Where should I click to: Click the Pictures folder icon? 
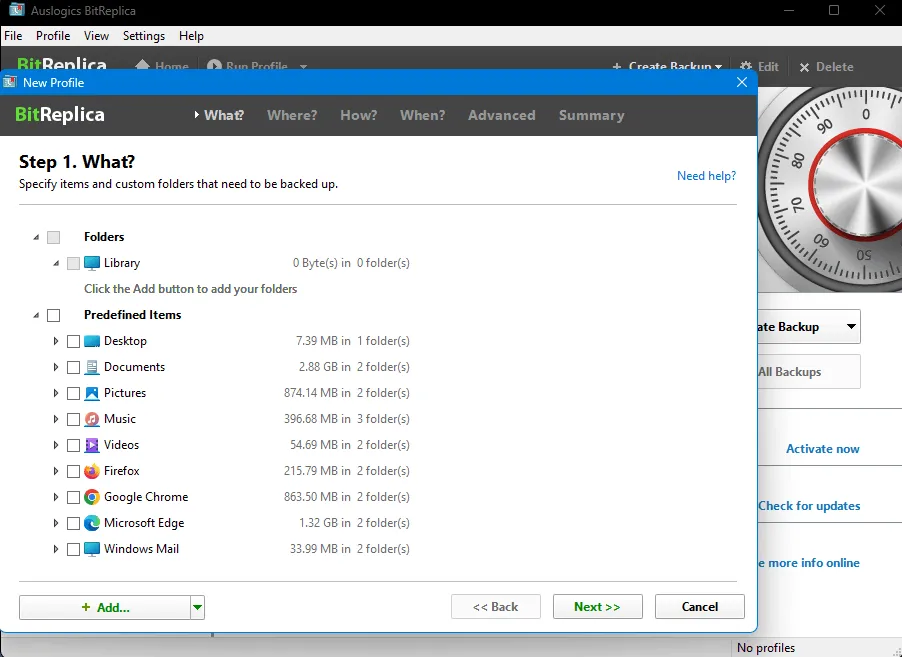coord(92,393)
